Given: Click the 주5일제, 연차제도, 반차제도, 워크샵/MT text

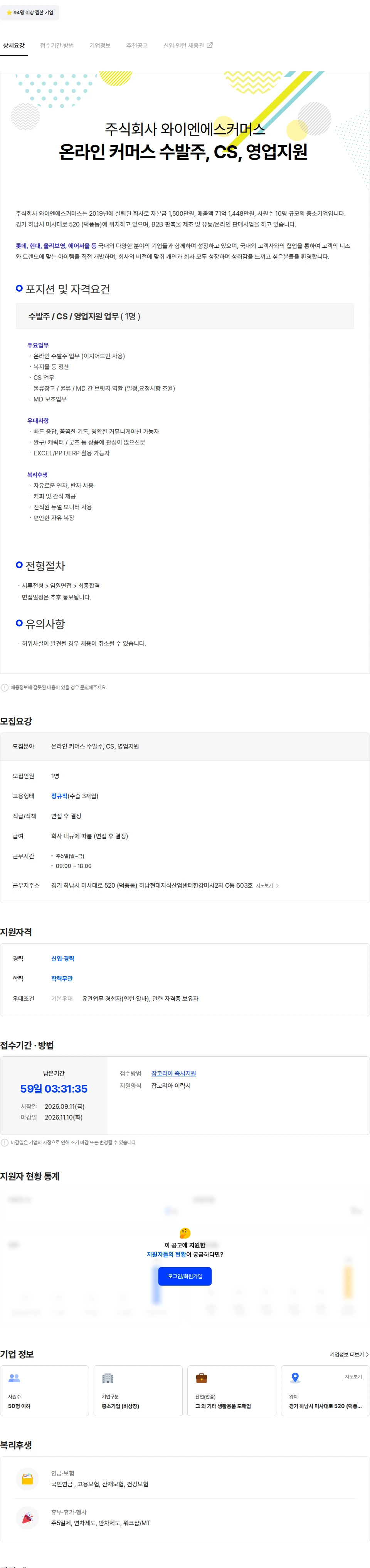Looking at the screenshot, I should (x=101, y=1523).
